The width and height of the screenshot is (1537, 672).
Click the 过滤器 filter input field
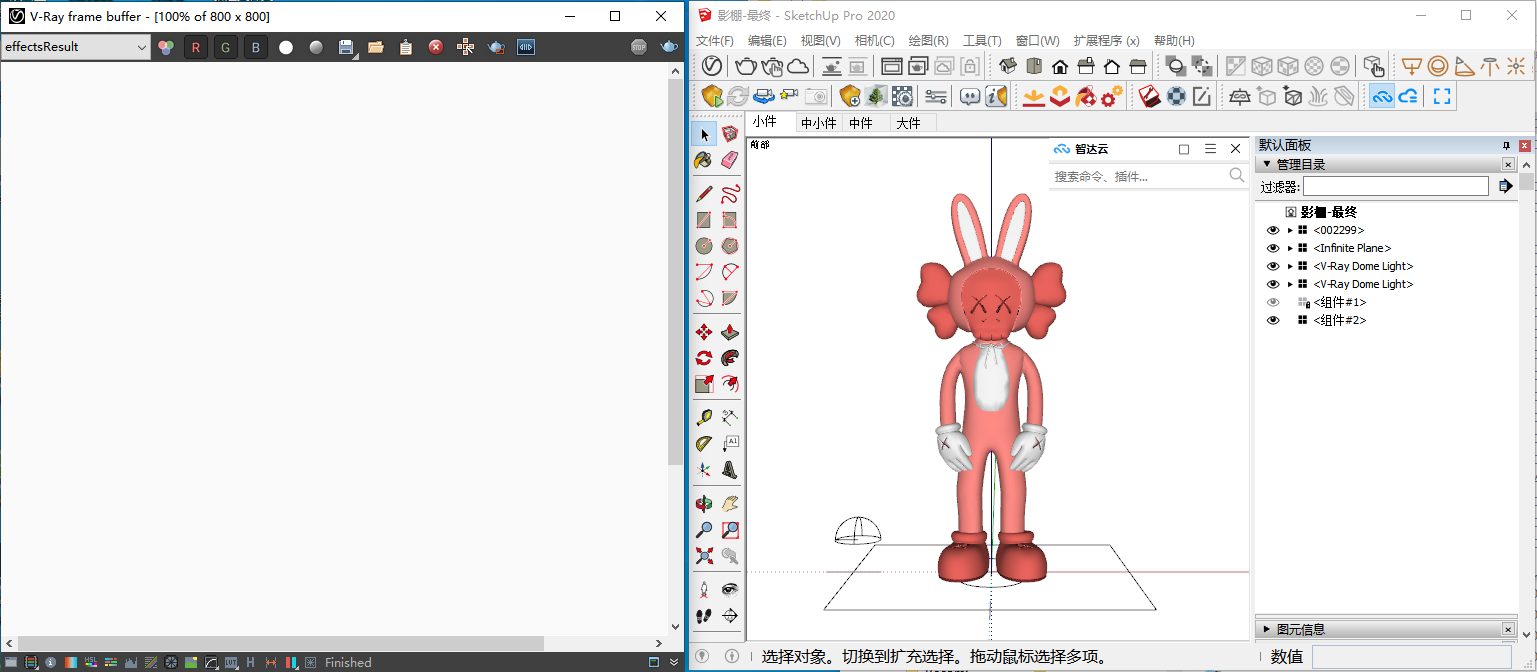click(x=1396, y=186)
